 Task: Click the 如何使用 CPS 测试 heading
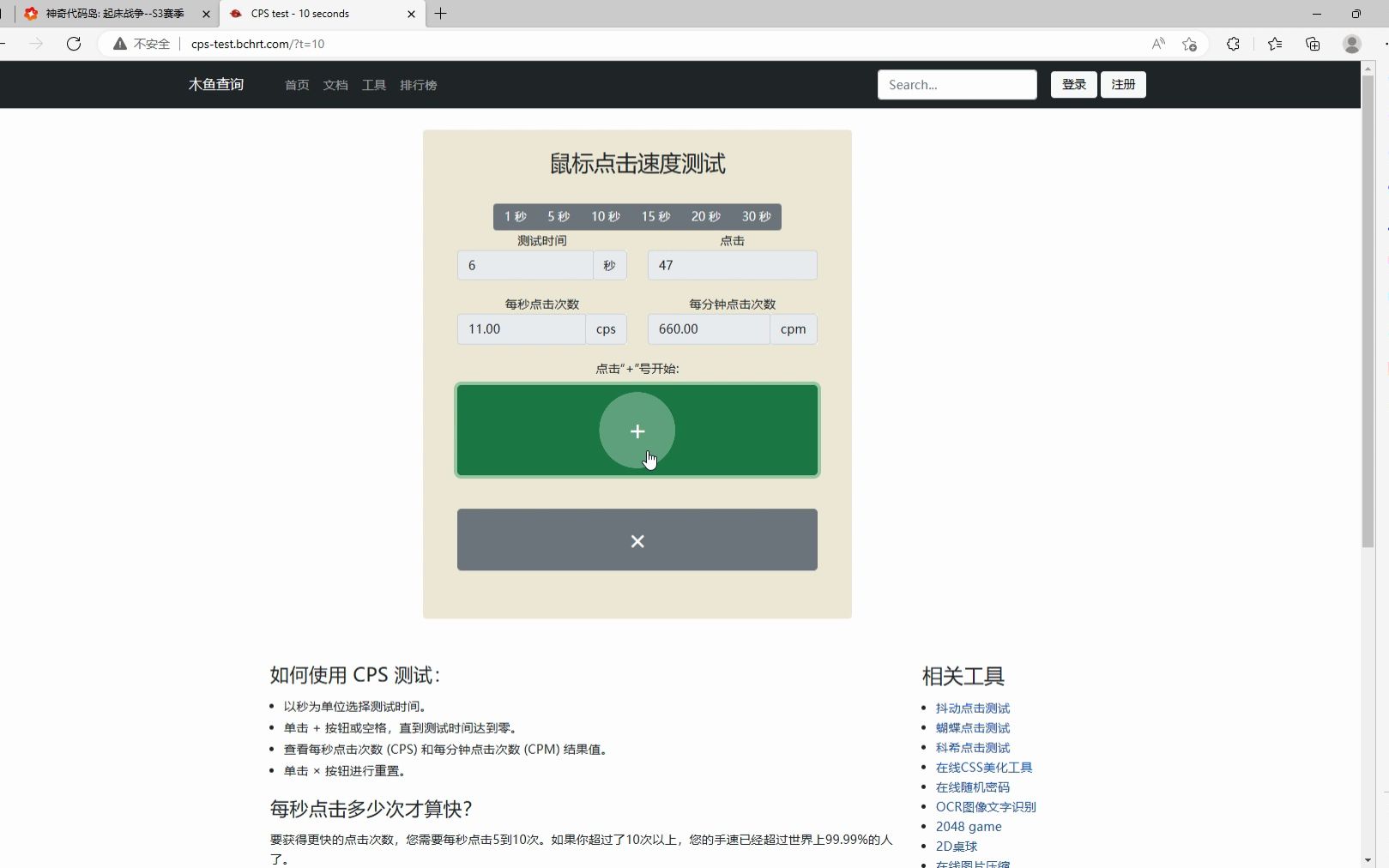(x=355, y=675)
